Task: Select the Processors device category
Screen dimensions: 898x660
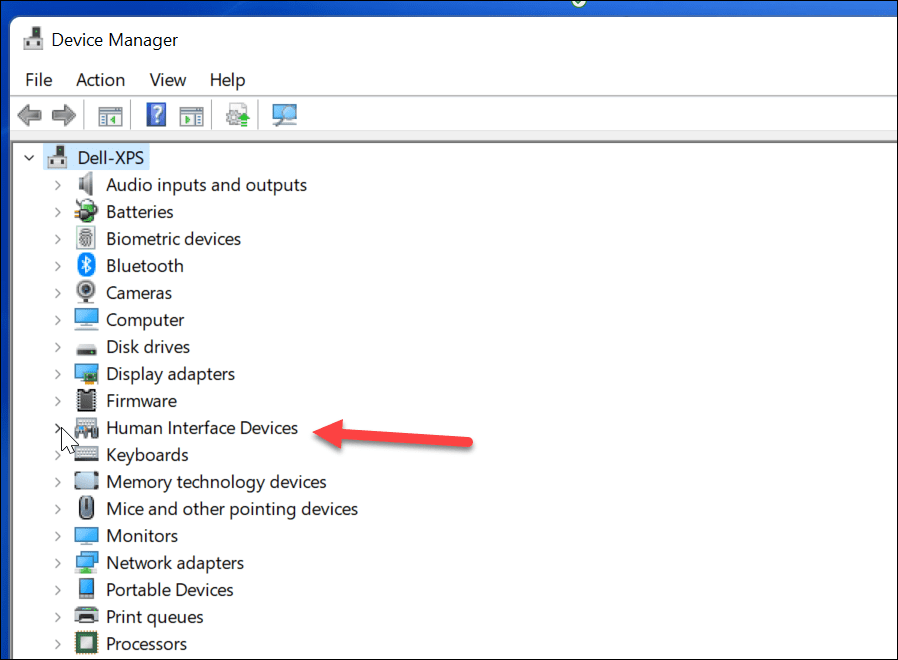Action: 146,643
